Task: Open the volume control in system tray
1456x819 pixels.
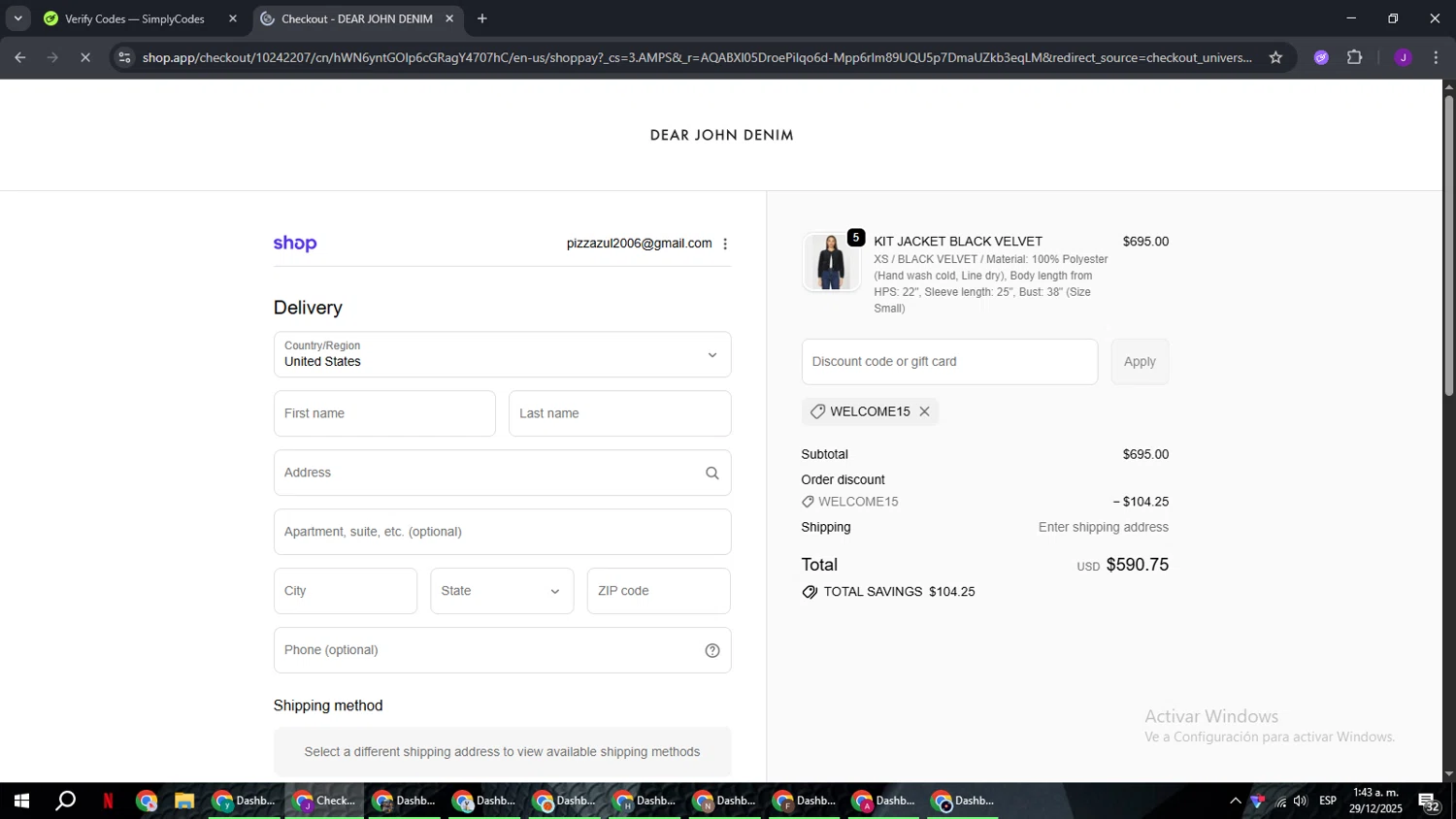Action: coord(1301,801)
